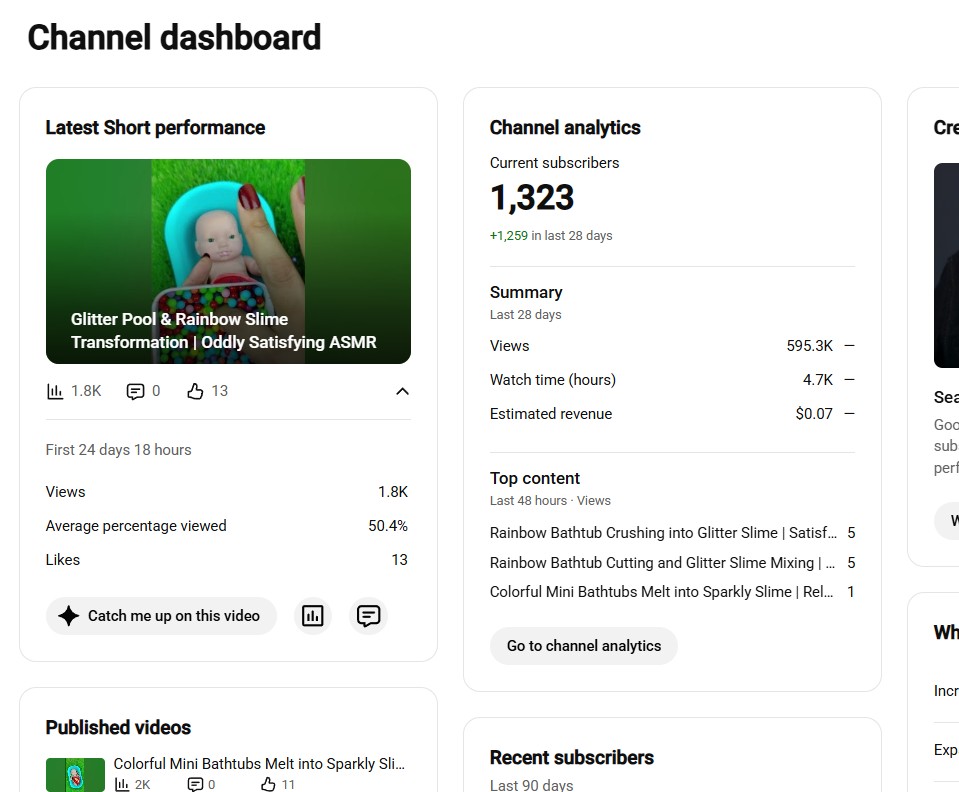959x792 pixels.
Task: Click the Channel dashboard page title
Action: 174,37
